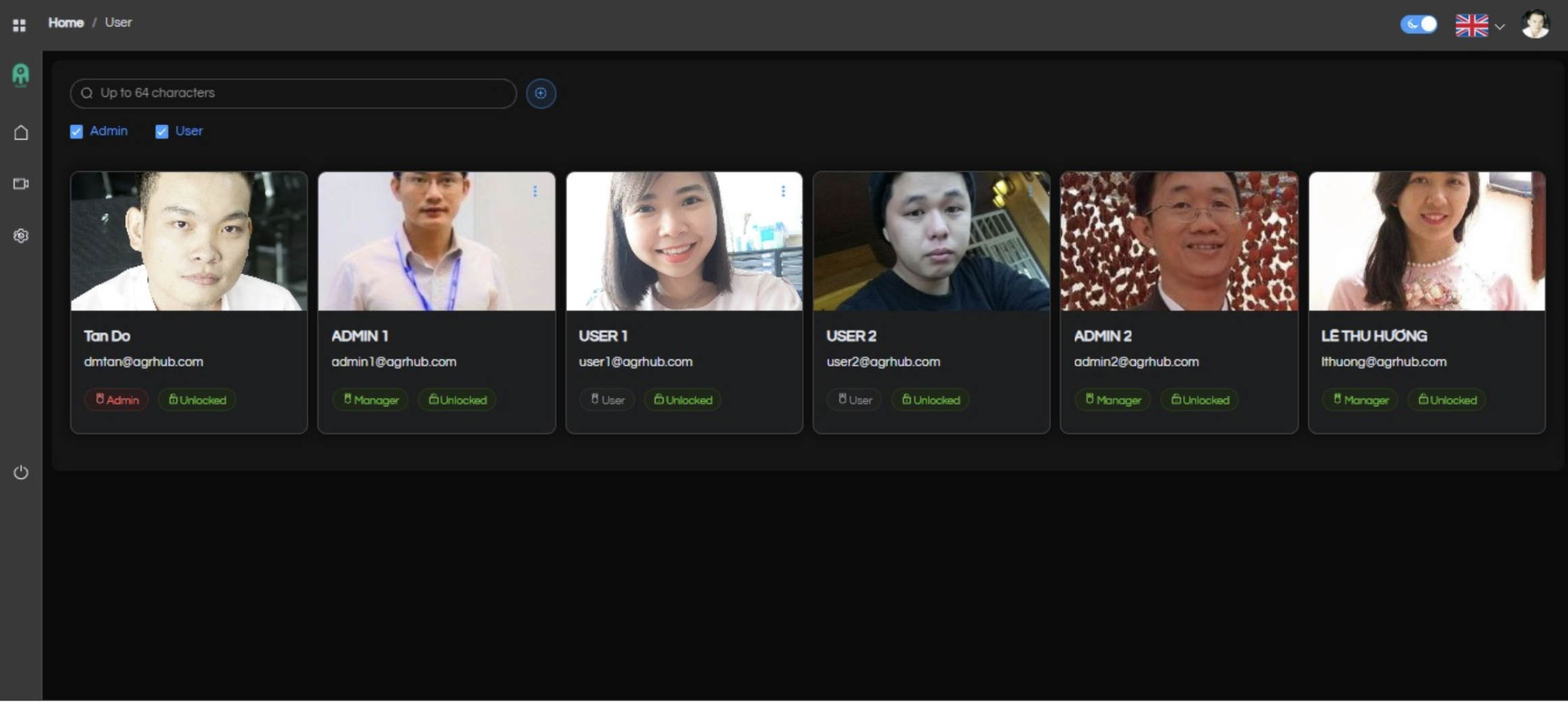Click LÊ THU HƯƠNG's Manager badge
Image resolution: width=1568 pixels, height=705 pixels.
1360,400
